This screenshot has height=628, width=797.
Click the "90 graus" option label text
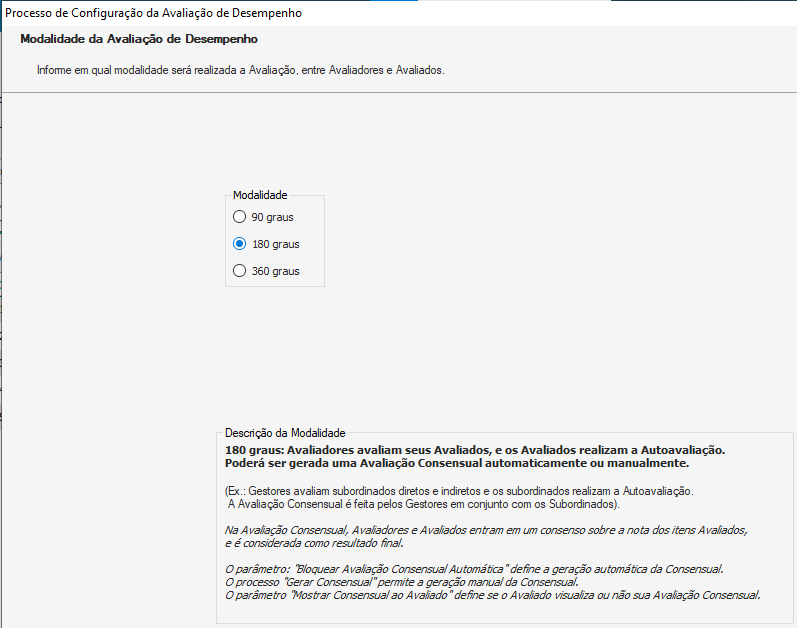click(x=272, y=217)
